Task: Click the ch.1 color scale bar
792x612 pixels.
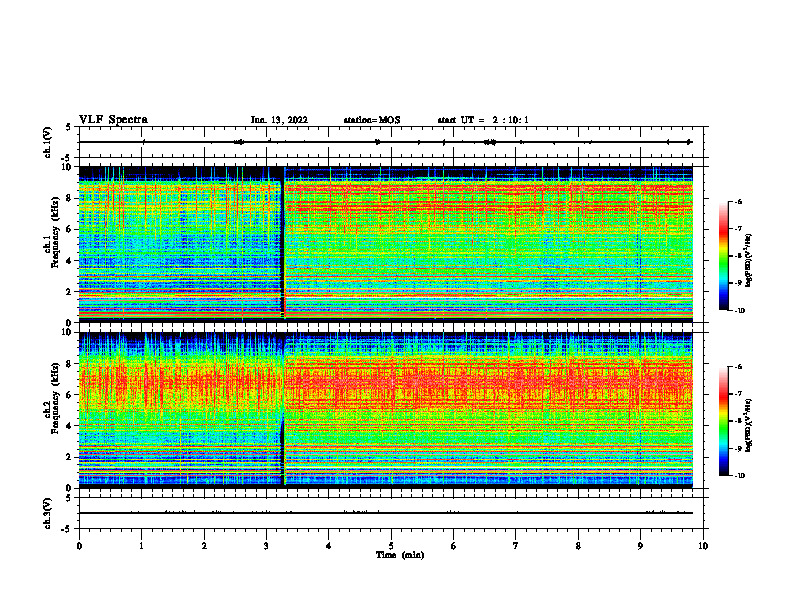Action: pyautogui.click(x=723, y=256)
